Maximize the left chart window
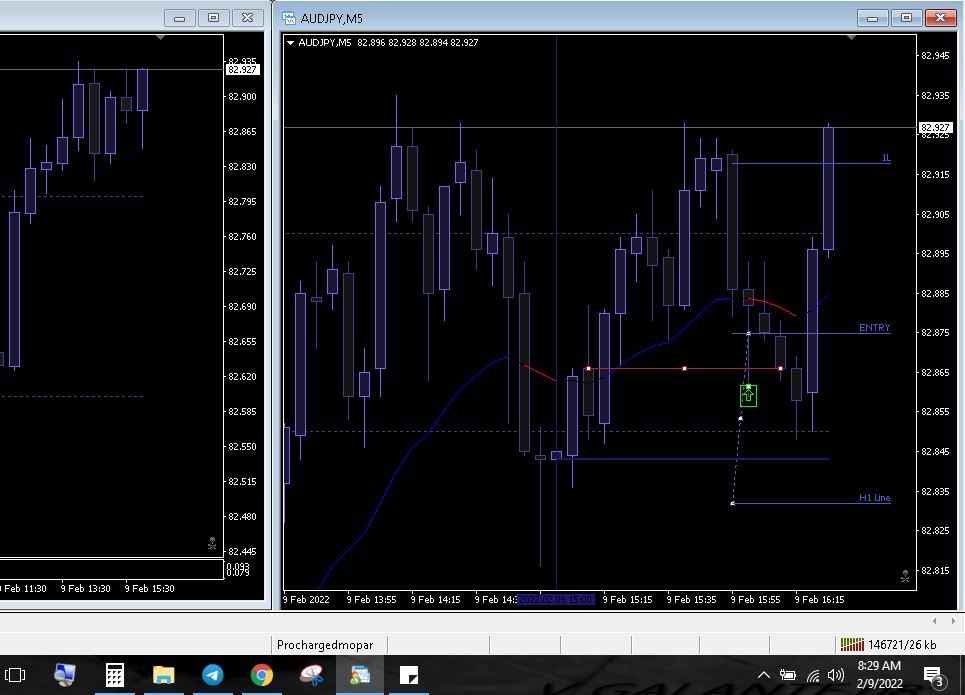965x695 pixels. tap(214, 18)
